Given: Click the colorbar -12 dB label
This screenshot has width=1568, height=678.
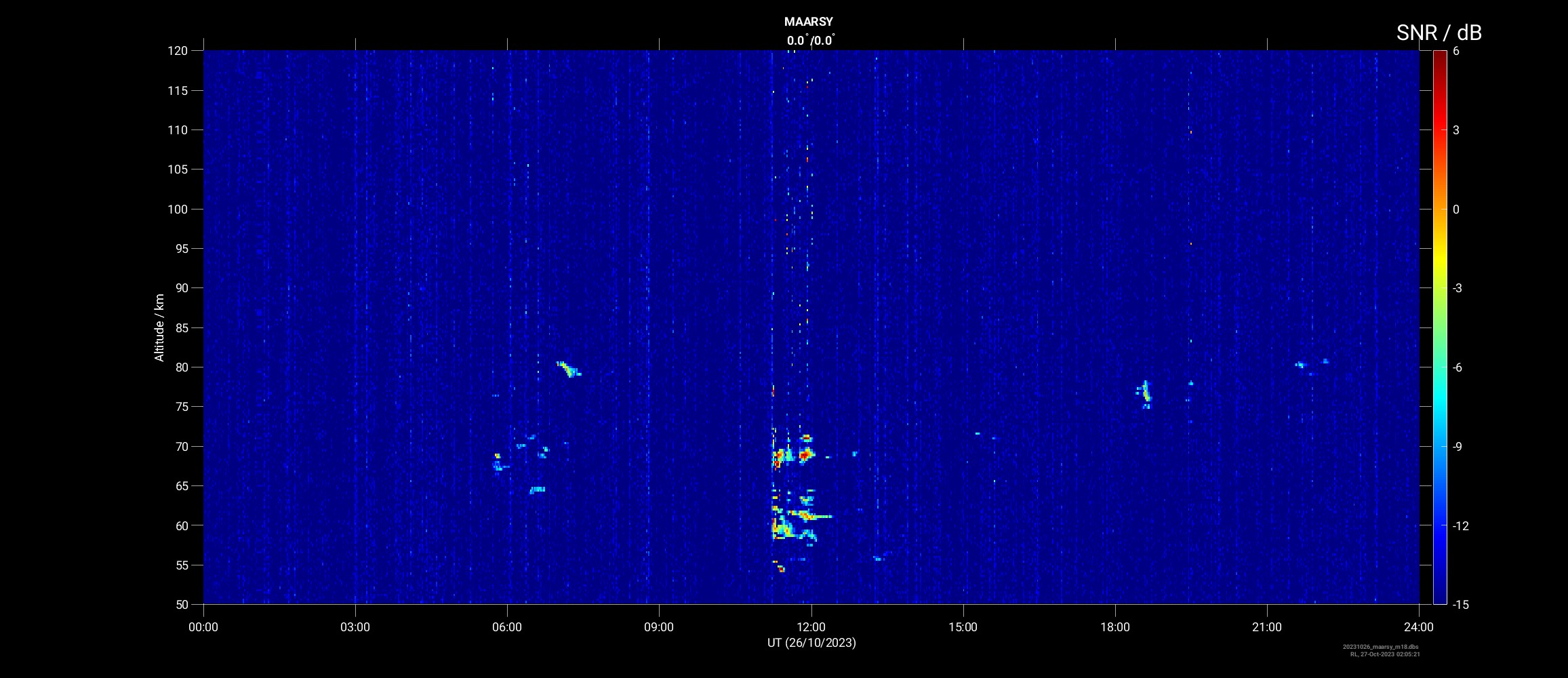Looking at the screenshot, I should point(1461,525).
